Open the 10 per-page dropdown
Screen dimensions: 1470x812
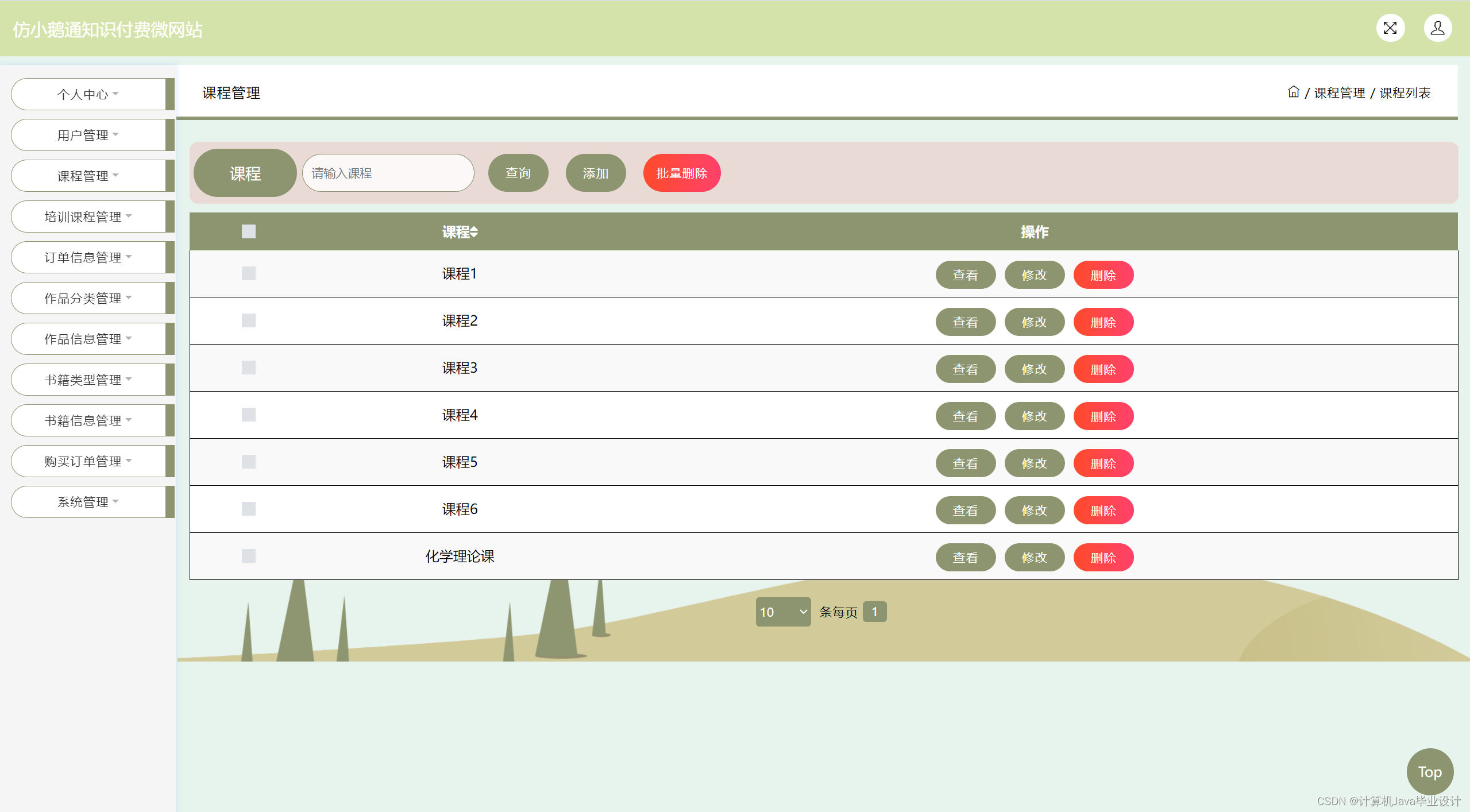782,612
